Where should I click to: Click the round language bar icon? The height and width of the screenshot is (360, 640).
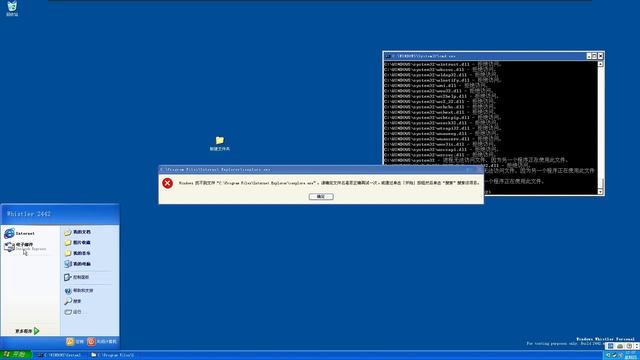click(x=629, y=346)
